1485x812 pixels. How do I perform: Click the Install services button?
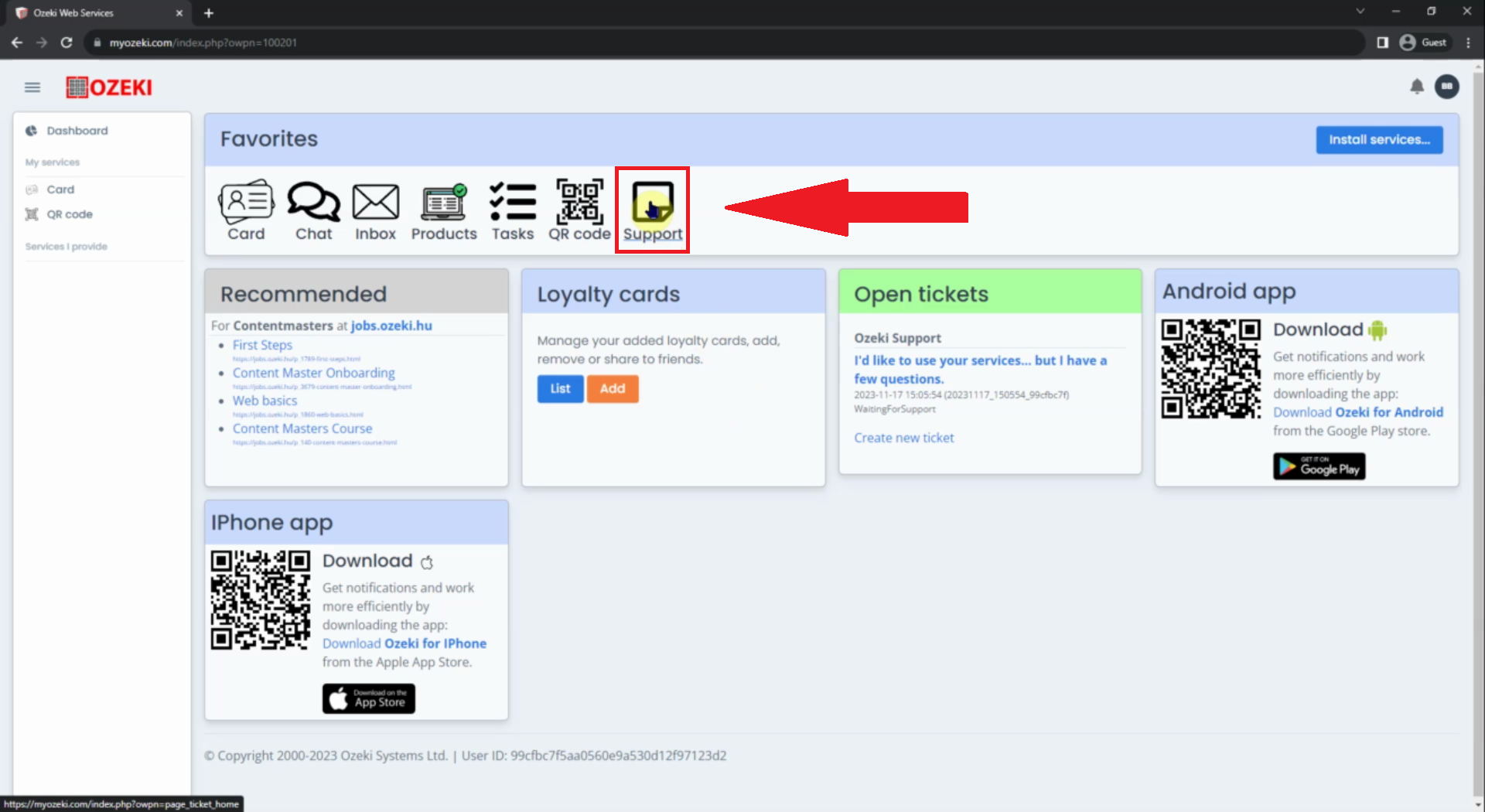point(1379,140)
